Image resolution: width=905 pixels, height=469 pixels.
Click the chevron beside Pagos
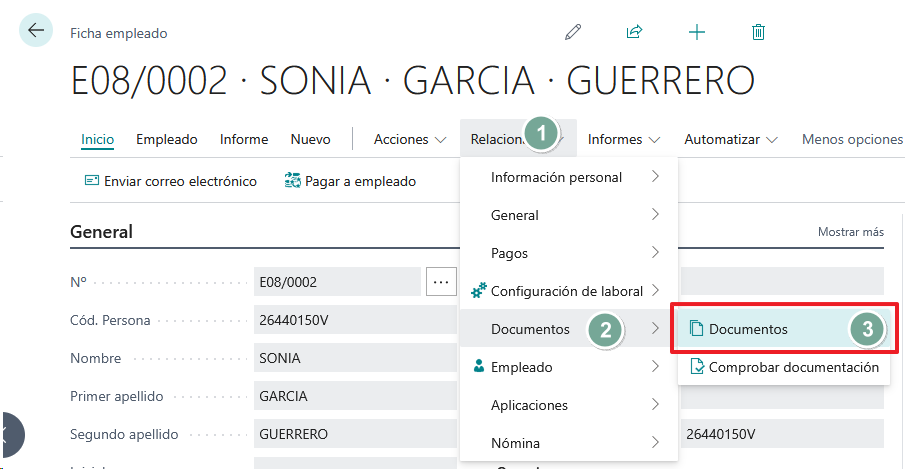[655, 253]
